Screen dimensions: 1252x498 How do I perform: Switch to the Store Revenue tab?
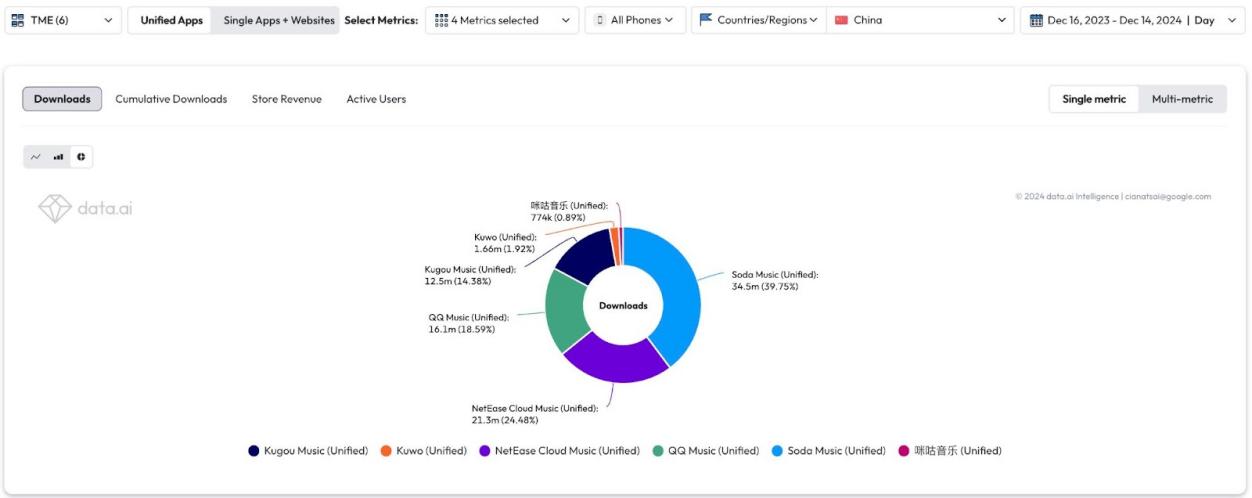tap(287, 99)
